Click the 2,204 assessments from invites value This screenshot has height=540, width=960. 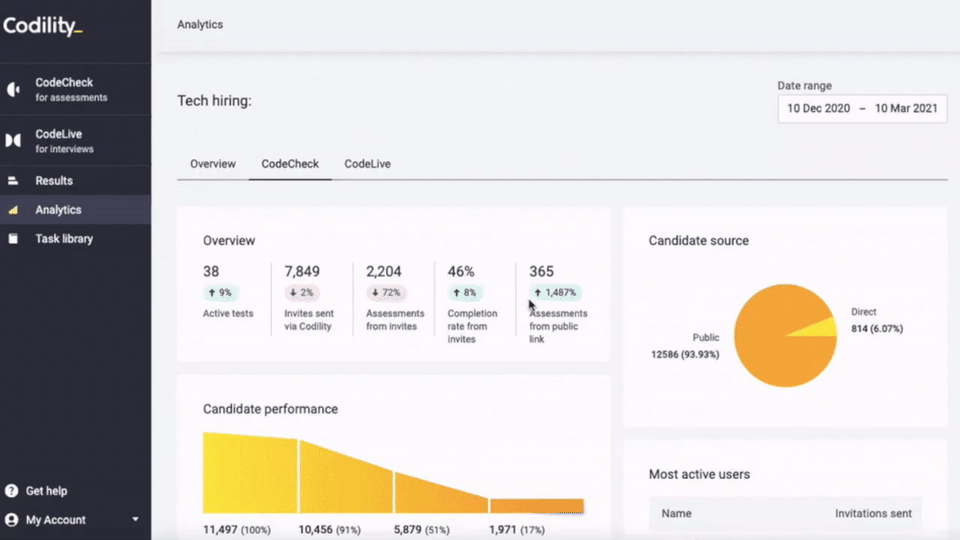(384, 271)
